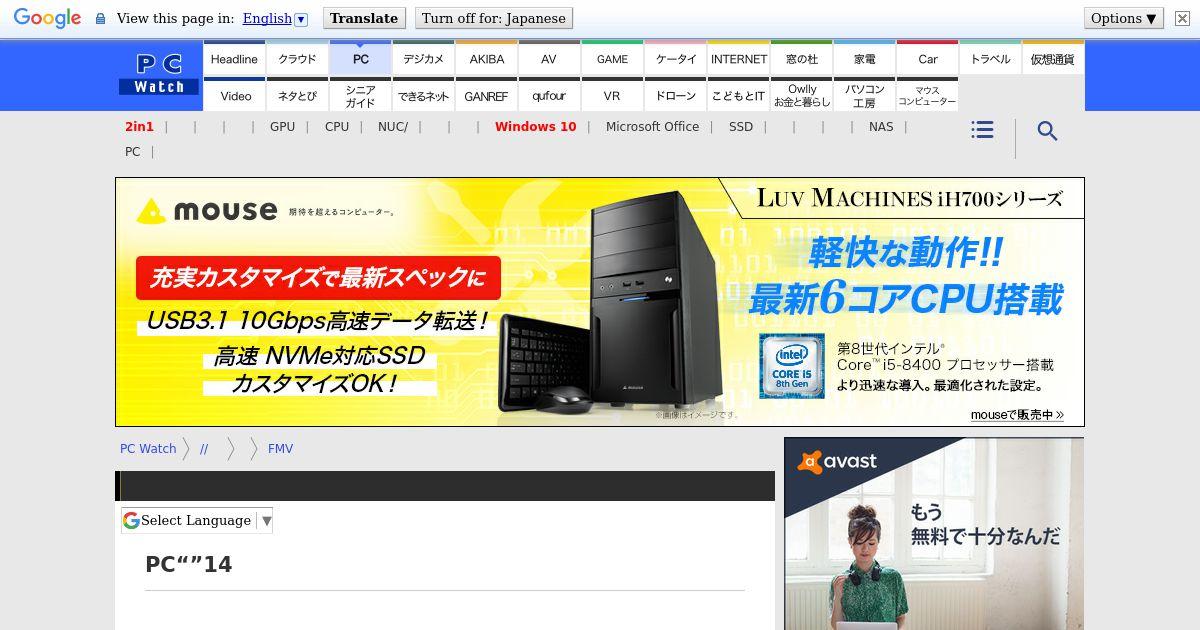The height and width of the screenshot is (630, 1200).
Task: Click the Translate button
Action: (x=364, y=18)
